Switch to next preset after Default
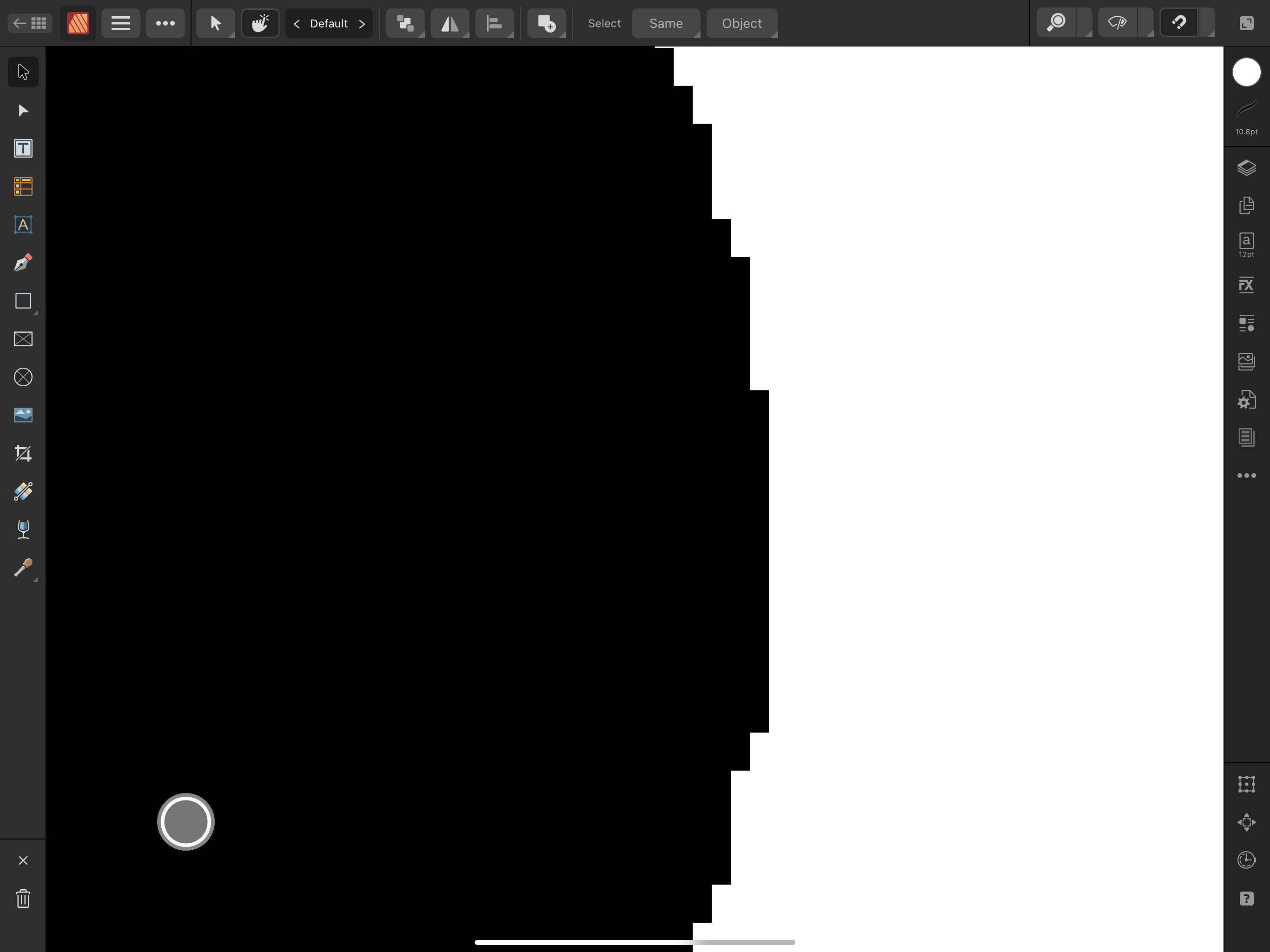 [x=362, y=24]
